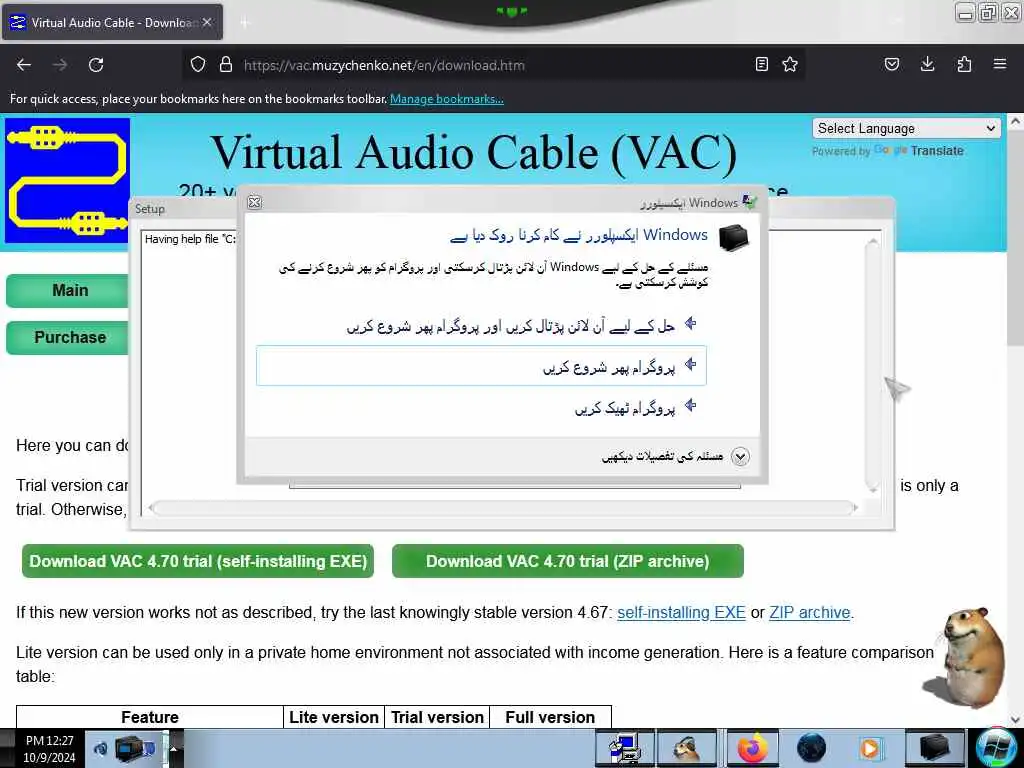Click the Setup window horizontal scrollbar
The image size is (1024, 768).
(504, 507)
